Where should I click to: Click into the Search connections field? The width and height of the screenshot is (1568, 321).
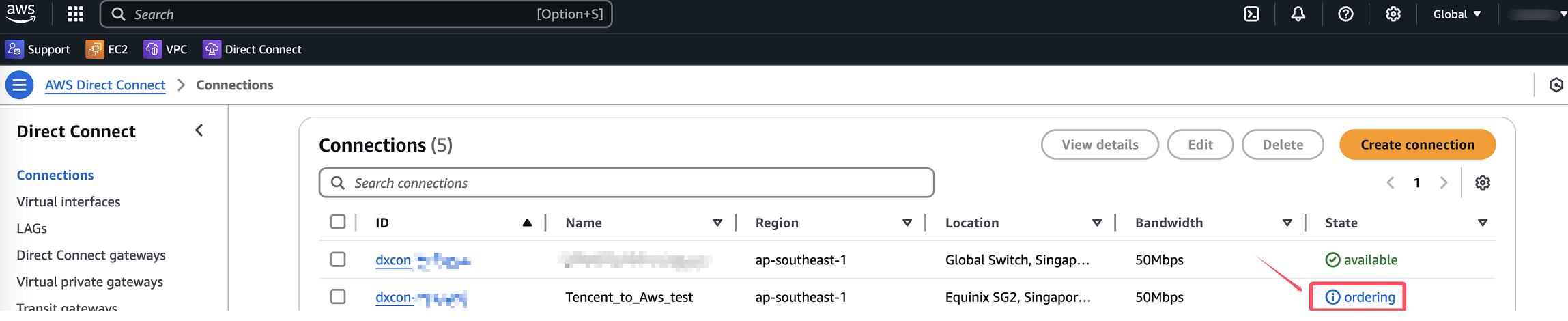click(x=626, y=183)
